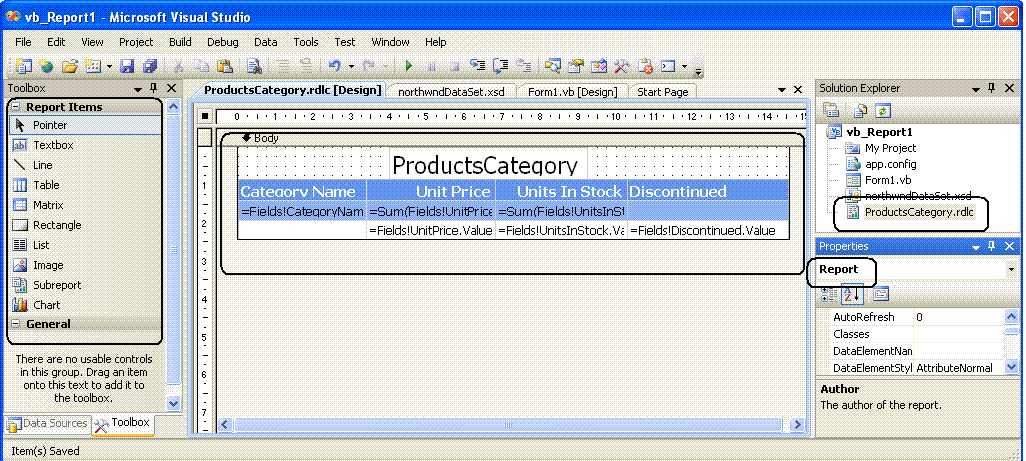Switch Properties to Alphabetical view
The image size is (1026, 461).
coord(852,294)
